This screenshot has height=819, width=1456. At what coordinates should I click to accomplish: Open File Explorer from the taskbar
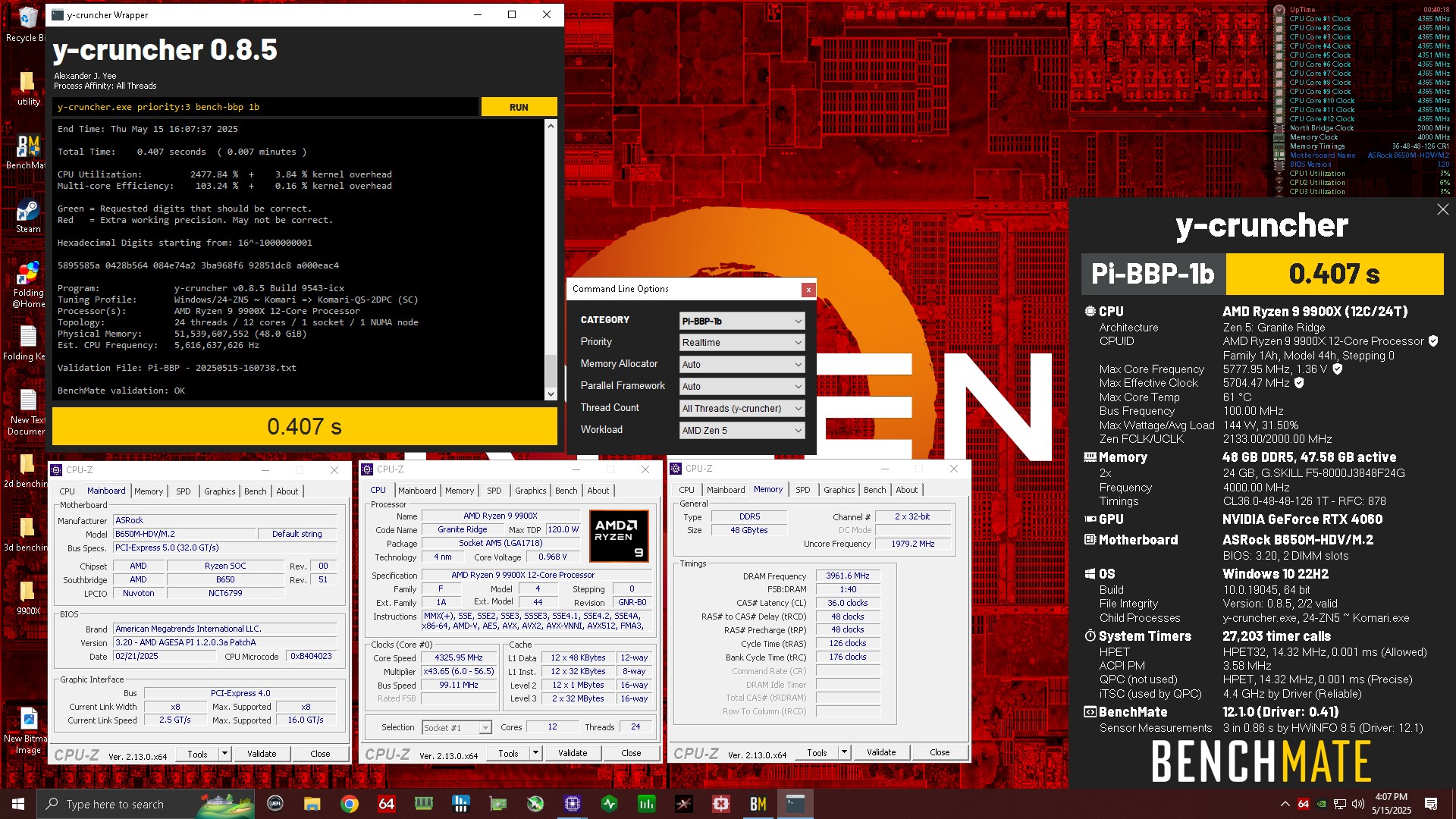pyautogui.click(x=312, y=804)
